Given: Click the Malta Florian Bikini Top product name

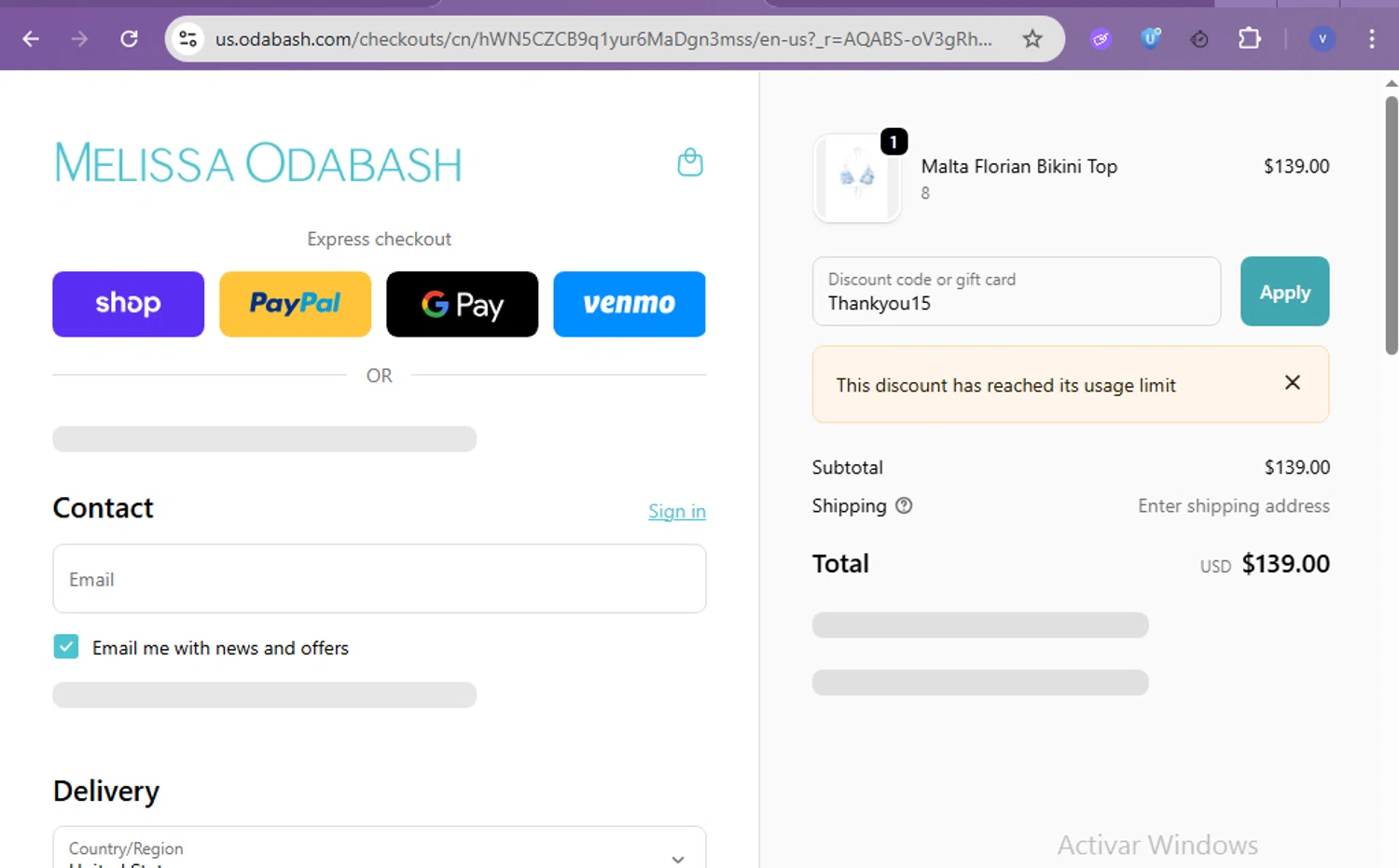Looking at the screenshot, I should [1019, 166].
